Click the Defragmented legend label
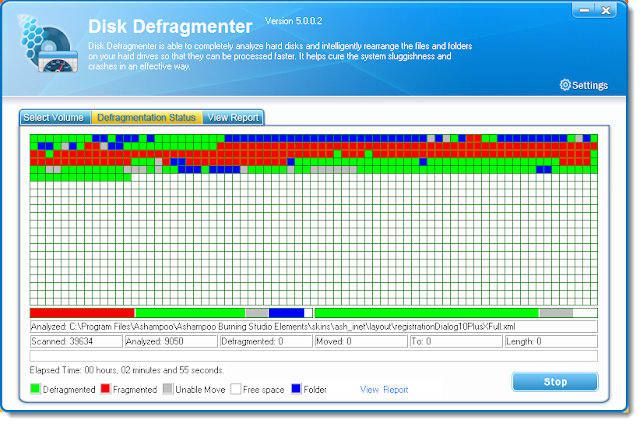This screenshot has width=640, height=424. tap(69, 390)
